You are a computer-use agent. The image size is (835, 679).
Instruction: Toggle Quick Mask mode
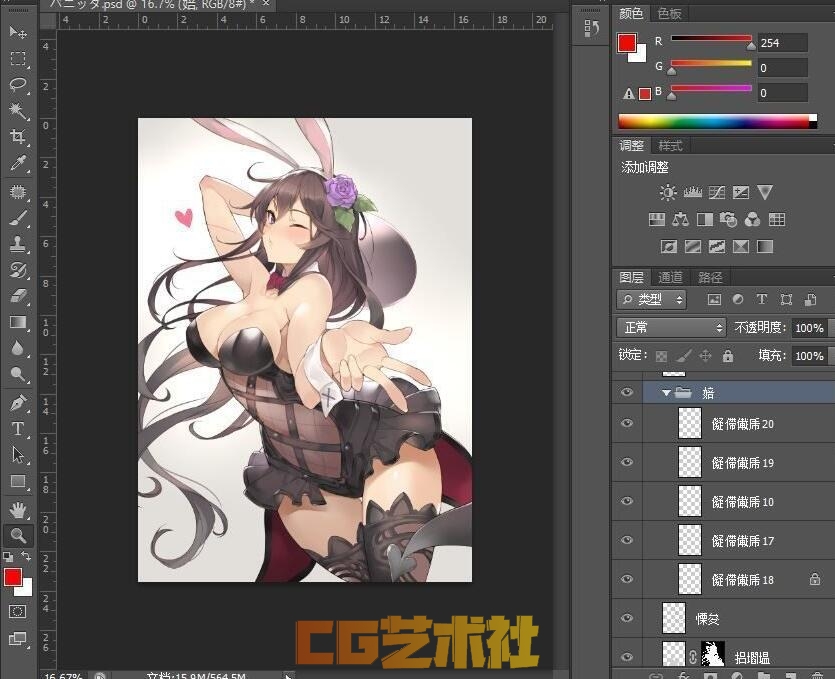point(18,611)
